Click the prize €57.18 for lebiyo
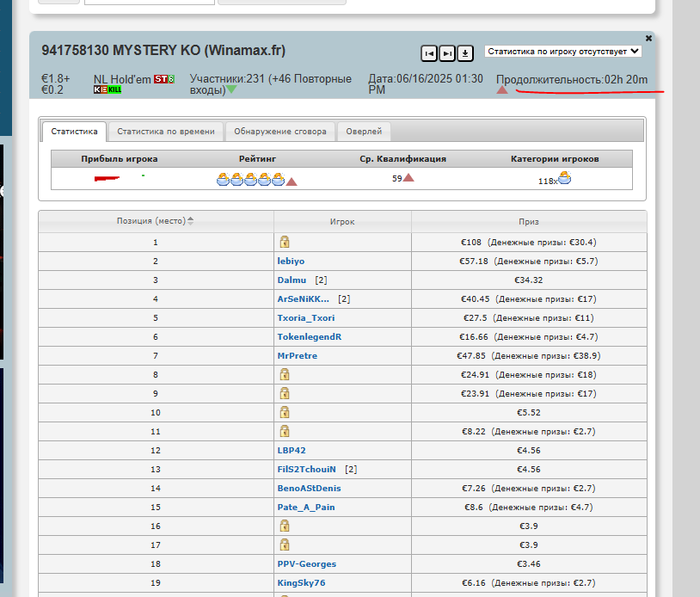This screenshot has width=700, height=597. (x=474, y=261)
